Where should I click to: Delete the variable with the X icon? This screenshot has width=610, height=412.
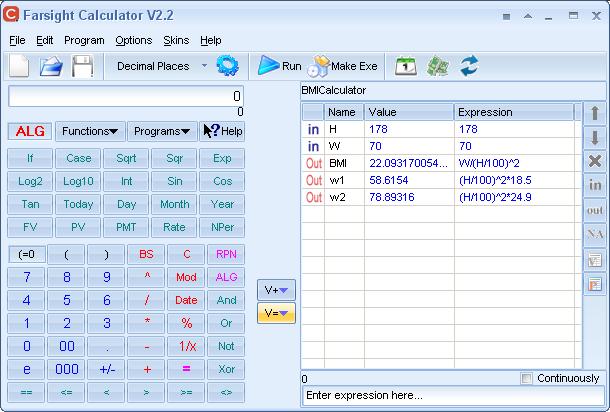pyautogui.click(x=594, y=161)
